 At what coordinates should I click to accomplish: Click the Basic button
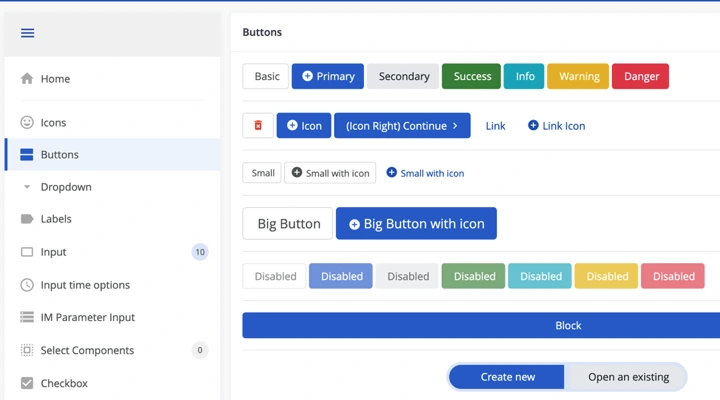266,76
